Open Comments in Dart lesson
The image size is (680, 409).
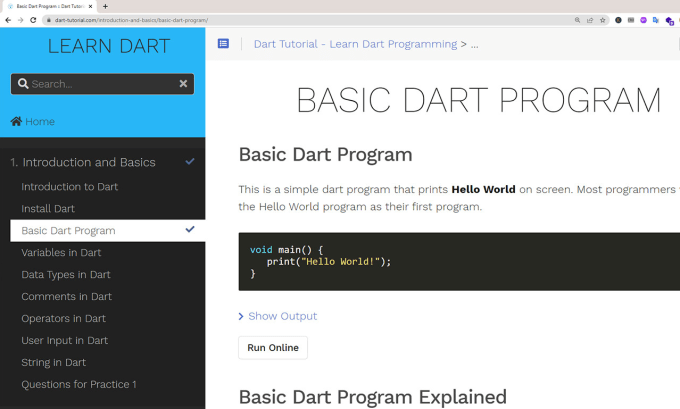(66, 297)
